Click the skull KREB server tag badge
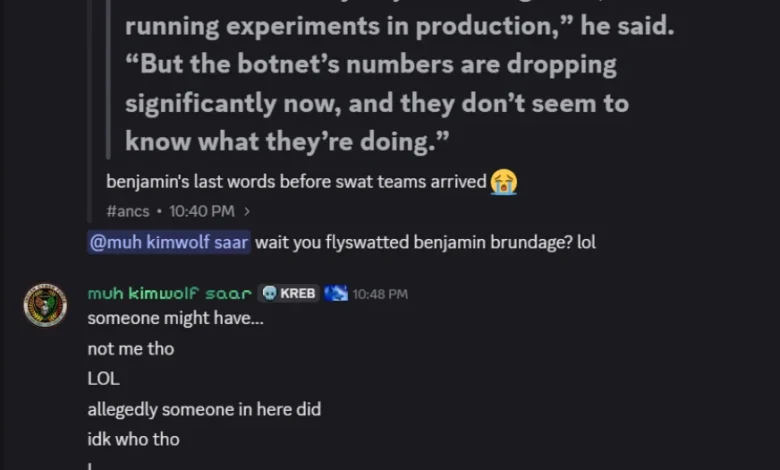 pos(289,294)
